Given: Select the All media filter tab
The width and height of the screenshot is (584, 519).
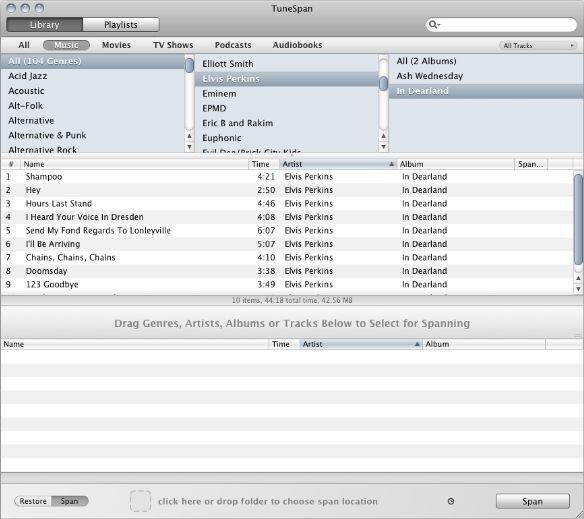Looking at the screenshot, I should click(24, 45).
